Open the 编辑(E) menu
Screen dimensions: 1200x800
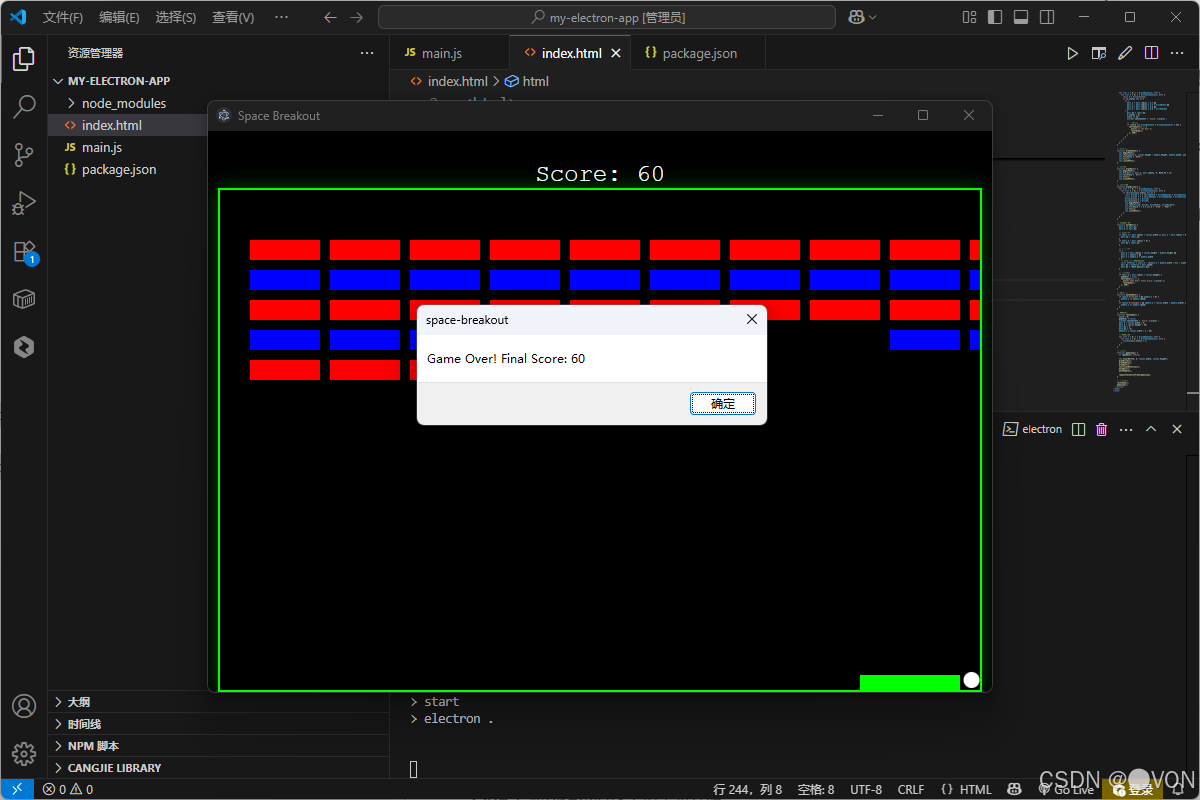[x=119, y=17]
